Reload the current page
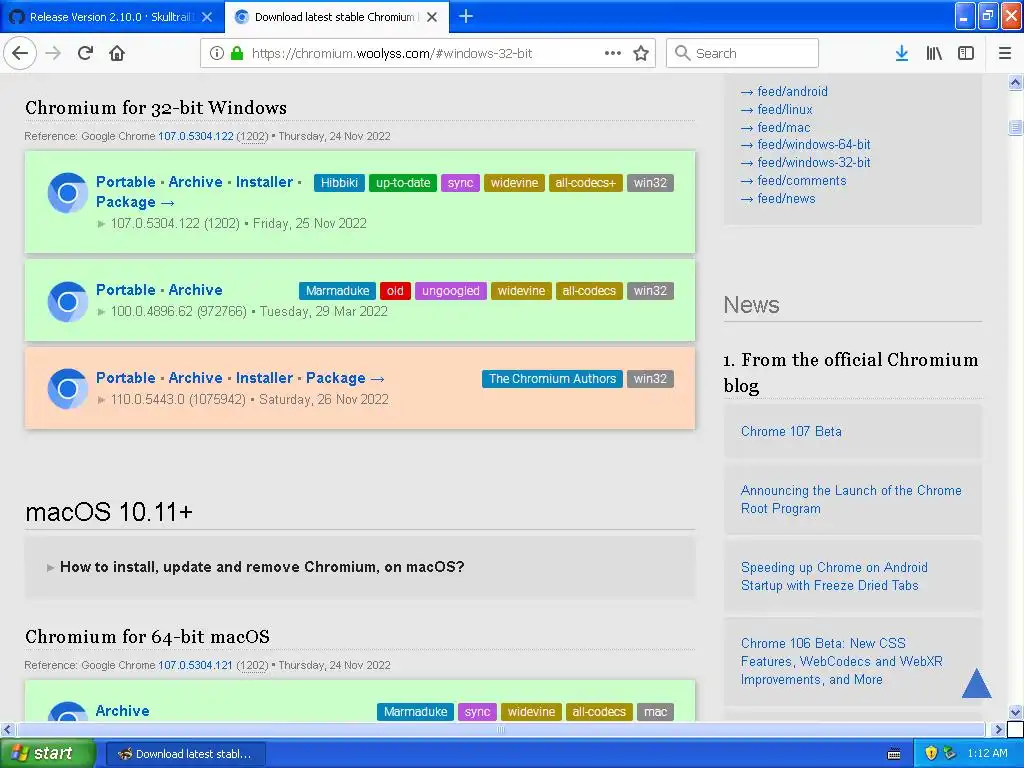Screen dimensions: 1024x768 85,53
